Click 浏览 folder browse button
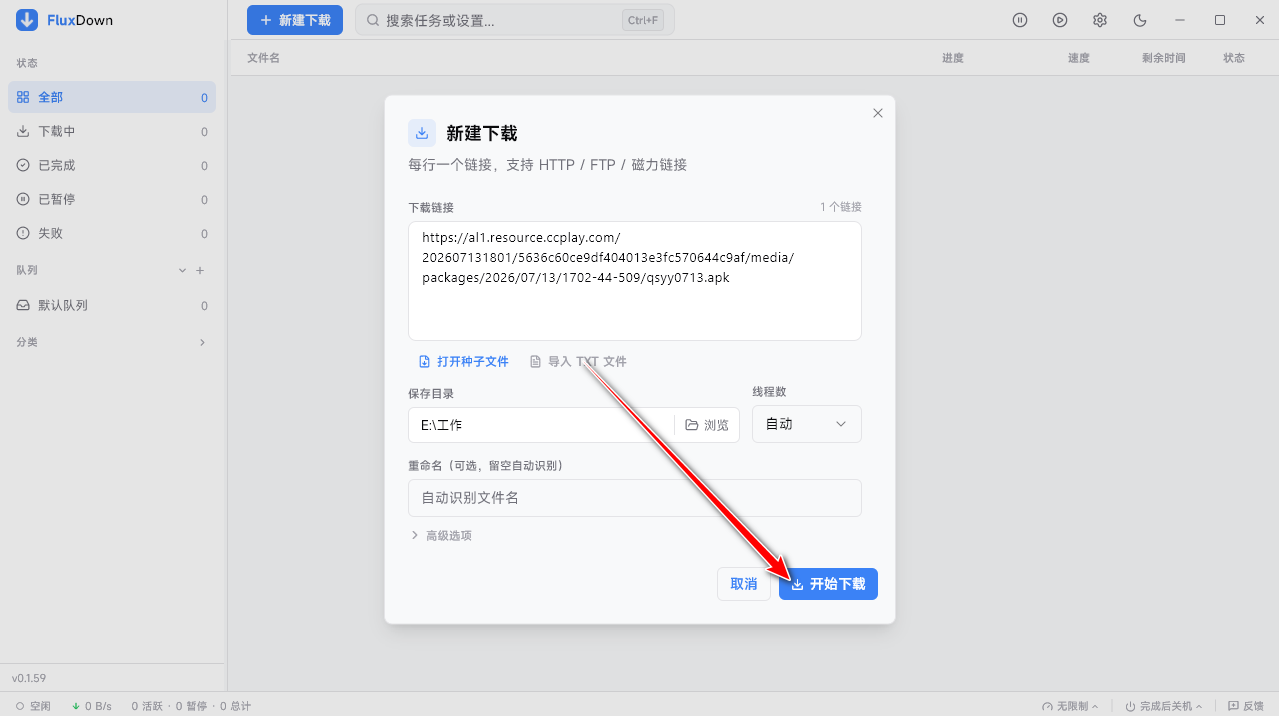 click(707, 425)
